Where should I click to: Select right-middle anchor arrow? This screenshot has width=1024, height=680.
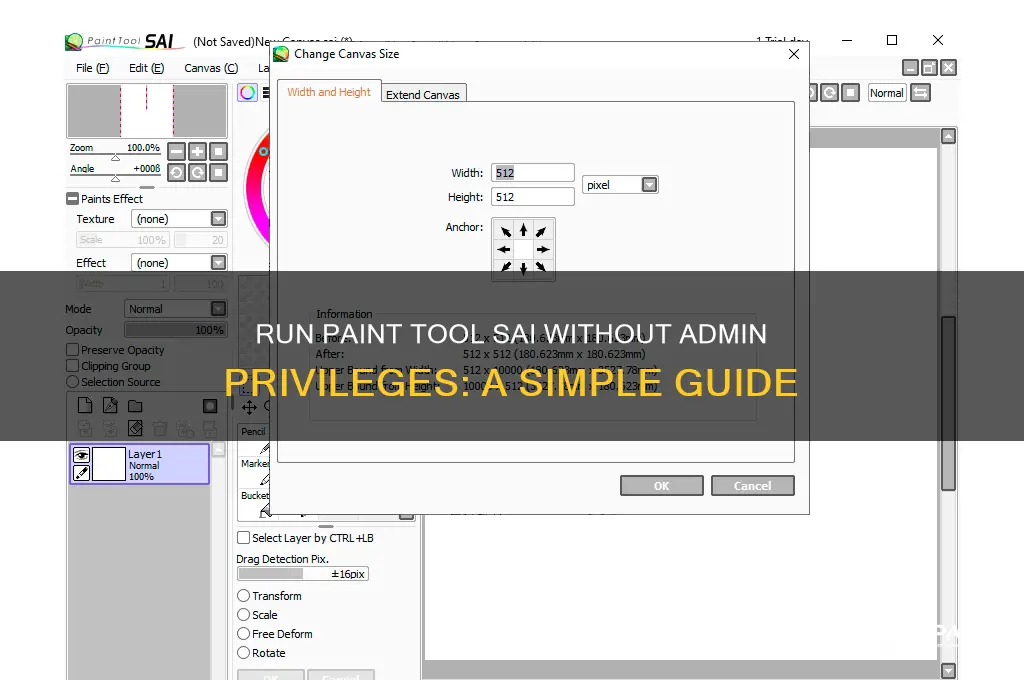(543, 250)
